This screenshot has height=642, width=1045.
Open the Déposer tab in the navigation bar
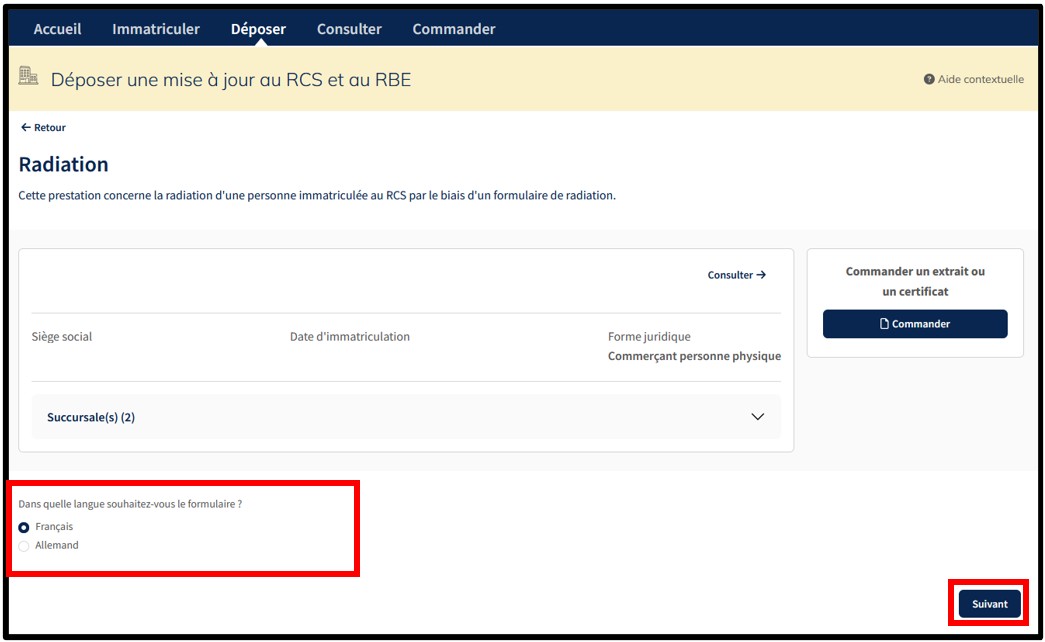[x=258, y=29]
